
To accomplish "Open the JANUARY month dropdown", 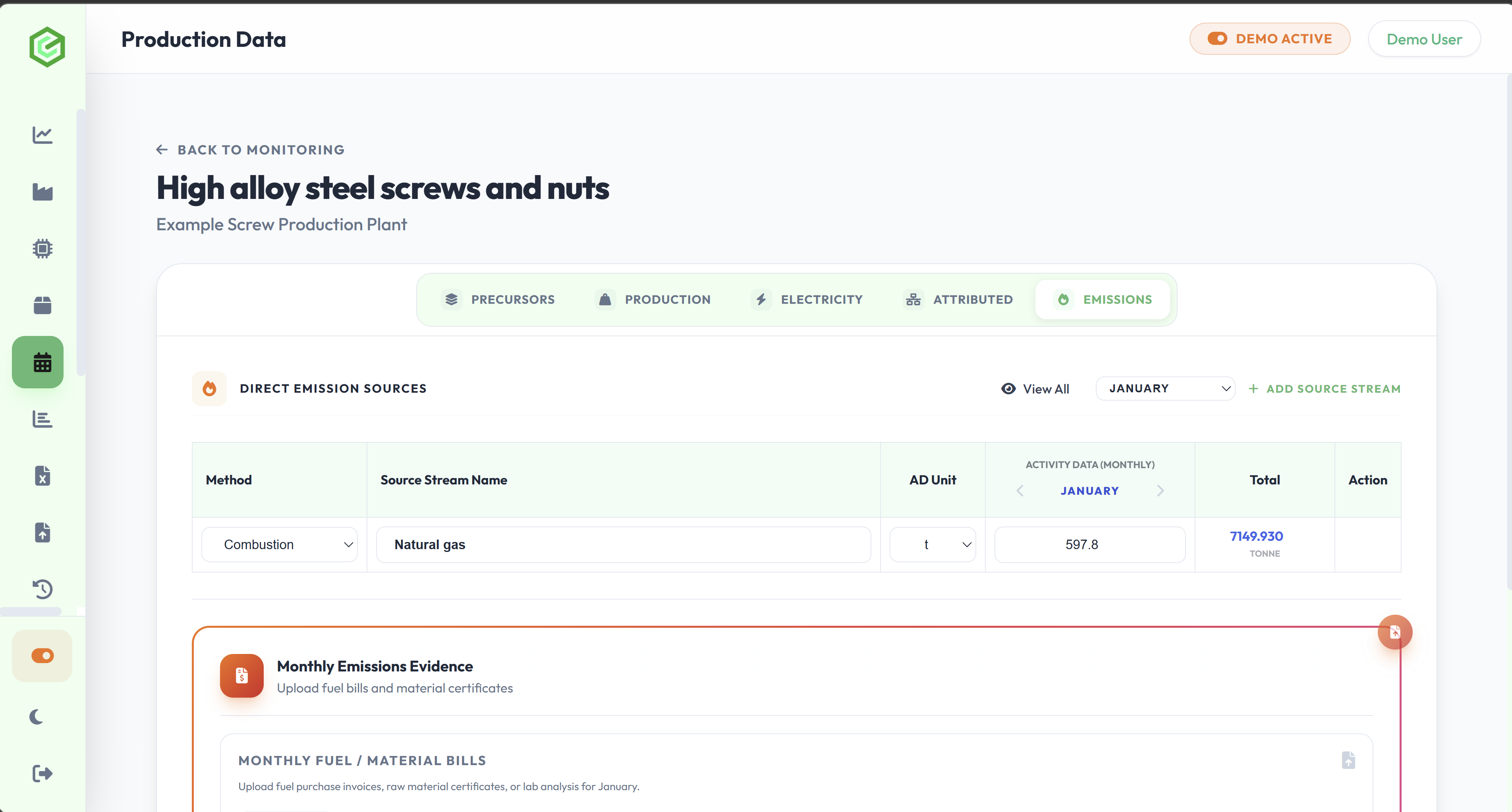I will point(1164,388).
